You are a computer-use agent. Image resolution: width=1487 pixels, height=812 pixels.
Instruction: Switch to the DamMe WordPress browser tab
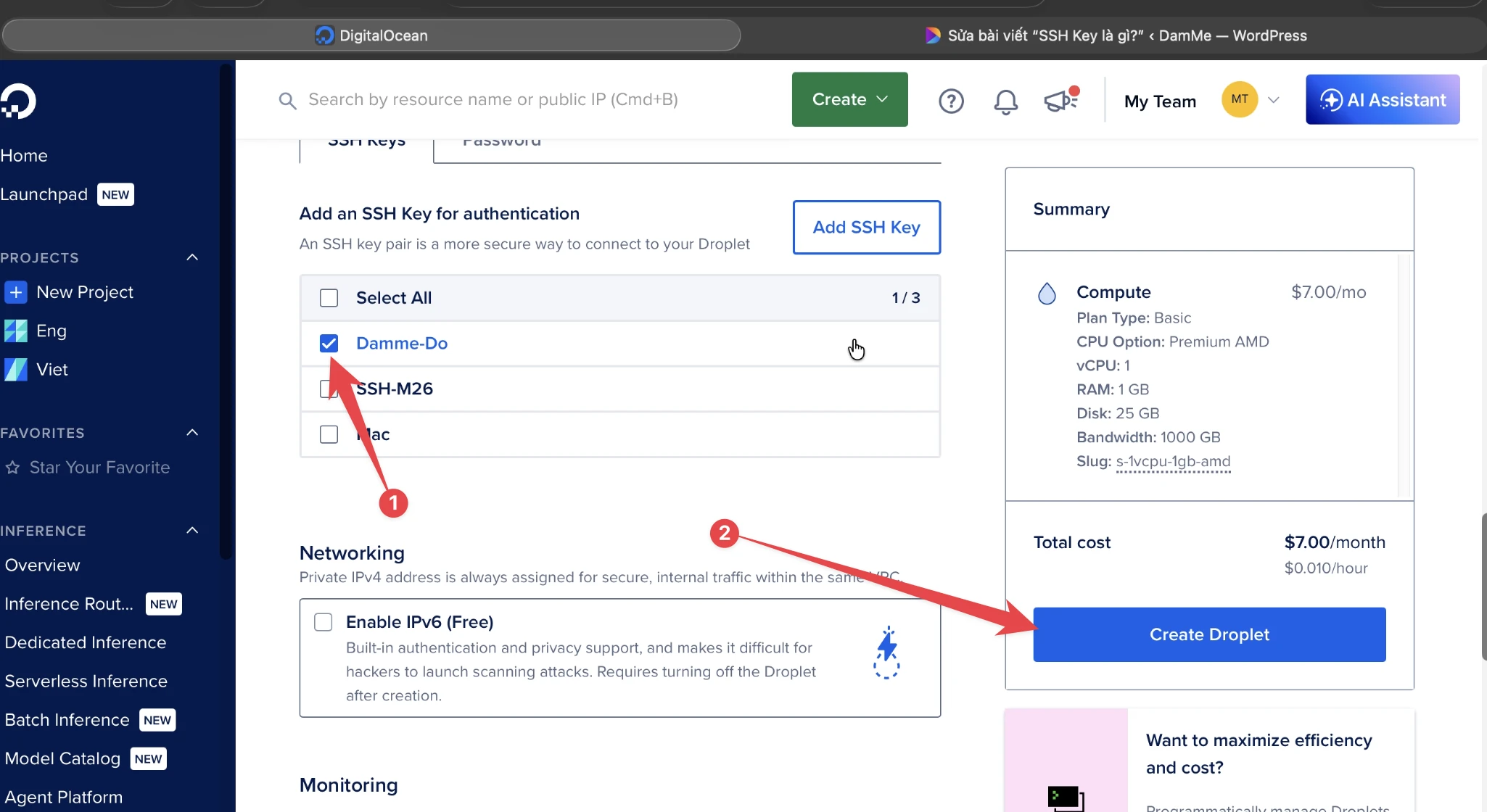coord(1117,36)
